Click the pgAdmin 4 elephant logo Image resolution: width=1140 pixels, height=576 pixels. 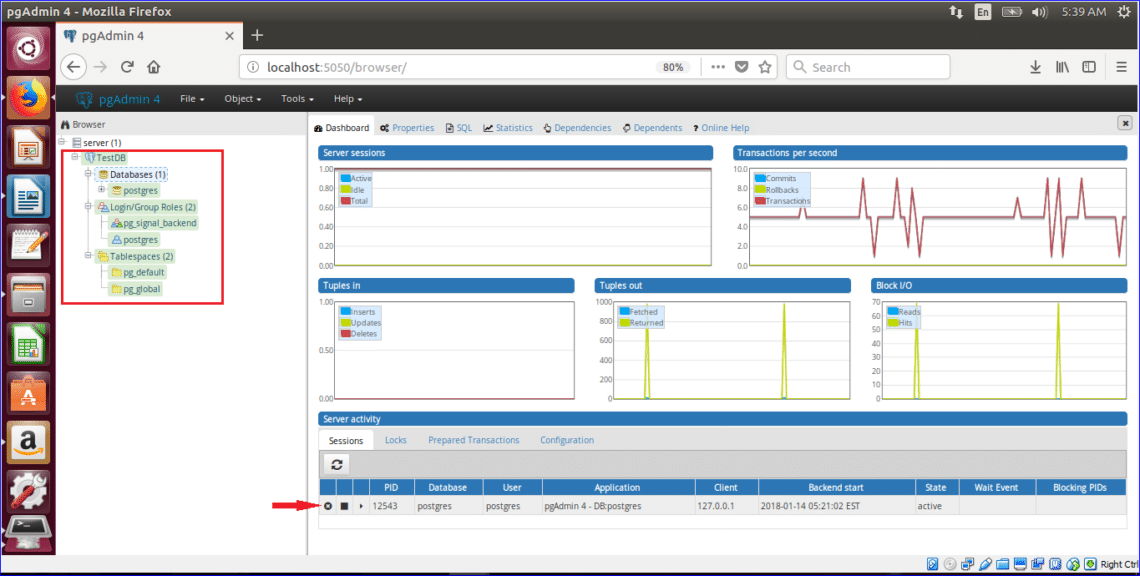point(85,99)
